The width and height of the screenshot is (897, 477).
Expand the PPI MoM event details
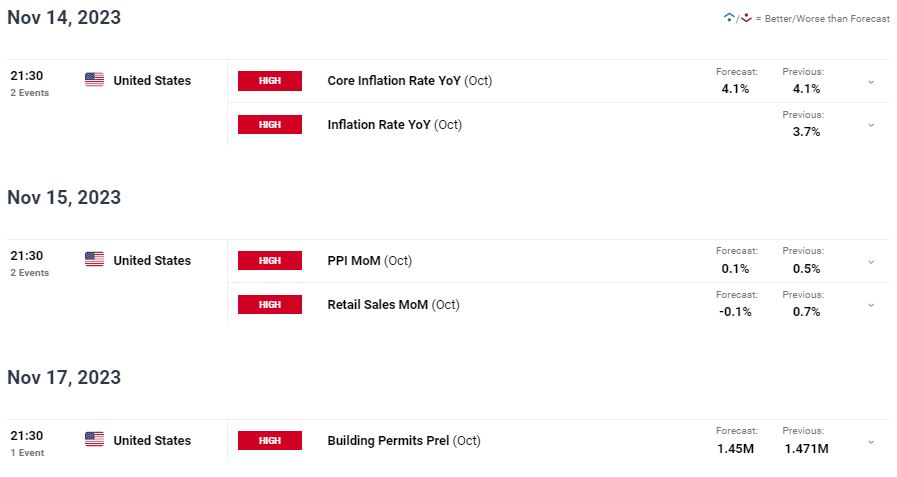[871, 262]
